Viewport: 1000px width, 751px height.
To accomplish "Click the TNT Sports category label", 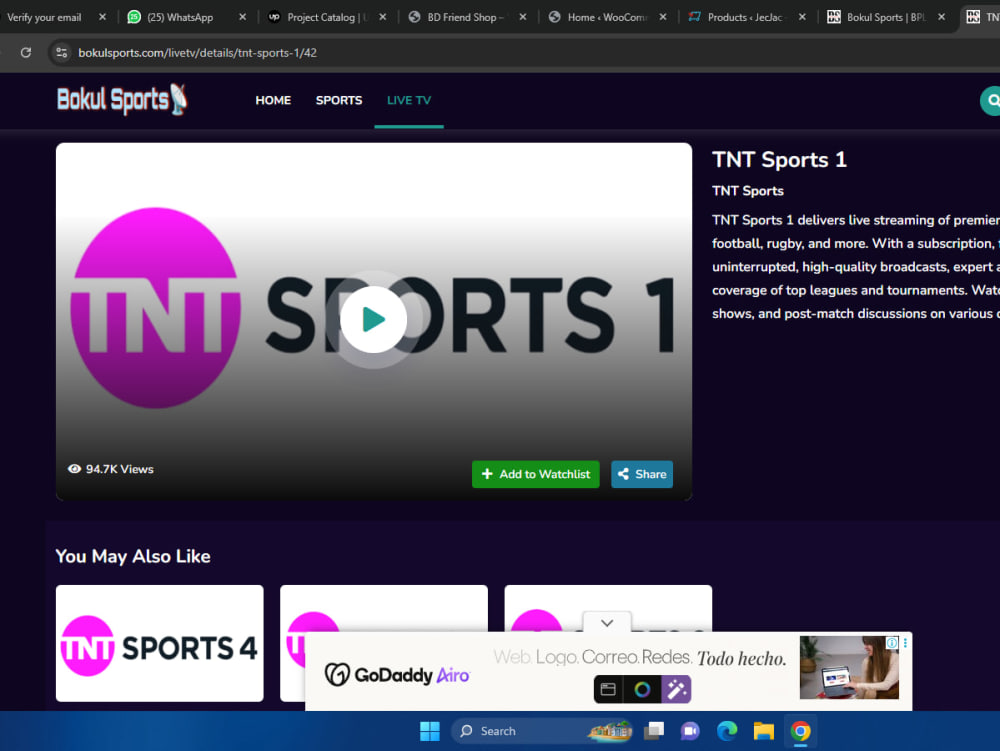I will click(747, 191).
